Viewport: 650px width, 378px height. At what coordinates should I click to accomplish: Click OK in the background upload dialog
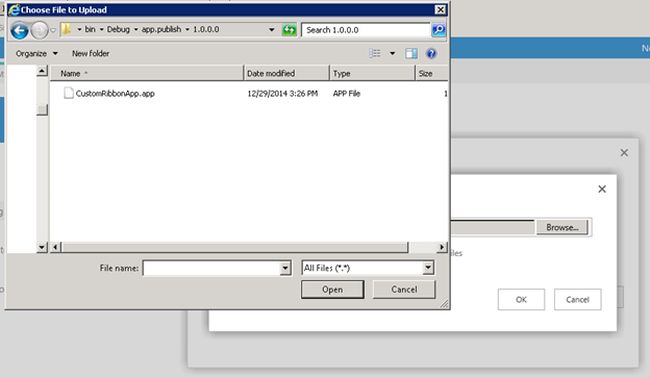tap(521, 300)
